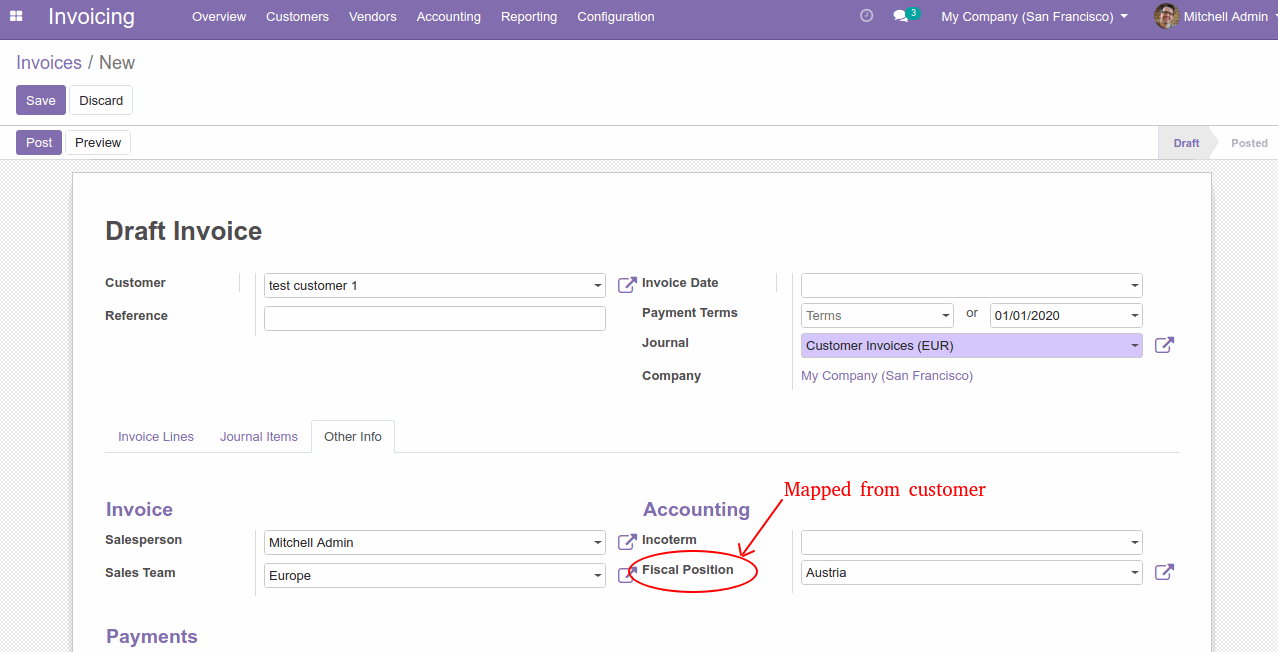Screen dimensions: 1278x652
Task: Click the Reference input field
Action: click(x=435, y=318)
